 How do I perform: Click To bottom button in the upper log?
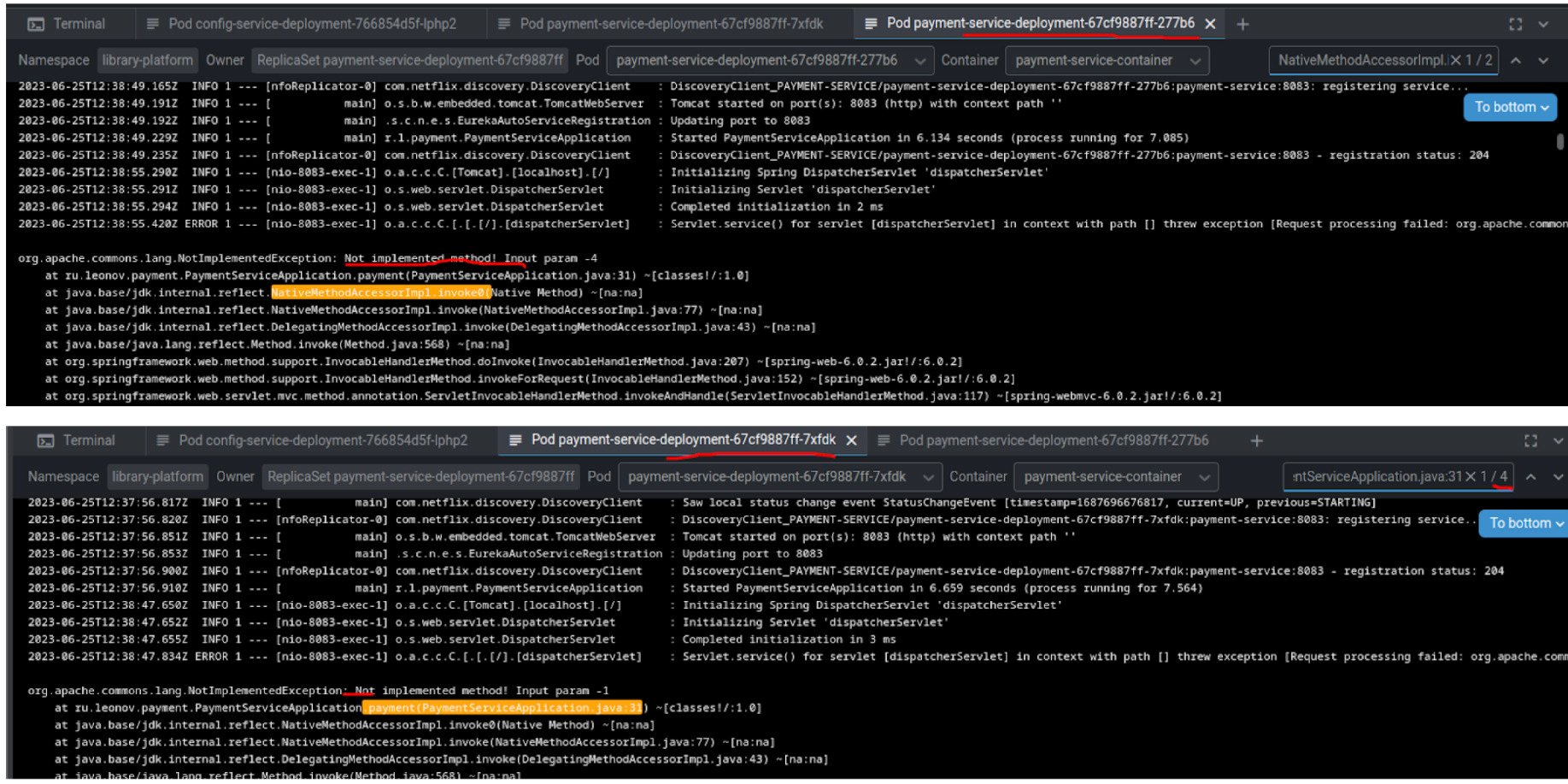click(1510, 107)
